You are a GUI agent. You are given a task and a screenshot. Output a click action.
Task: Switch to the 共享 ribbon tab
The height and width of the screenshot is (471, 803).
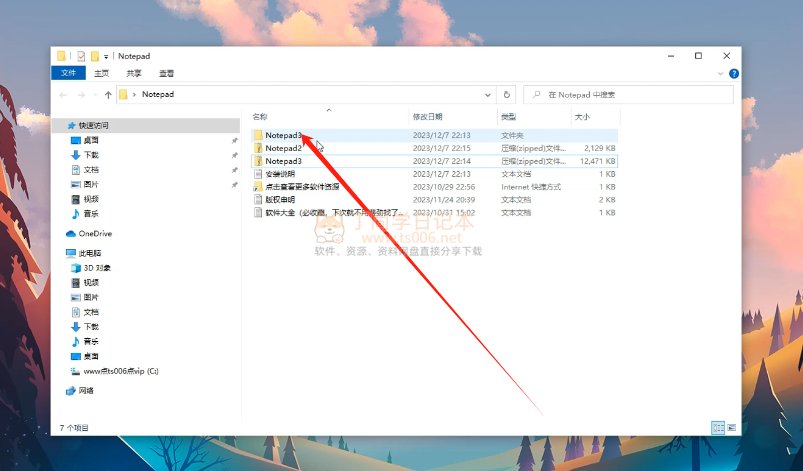[134, 73]
